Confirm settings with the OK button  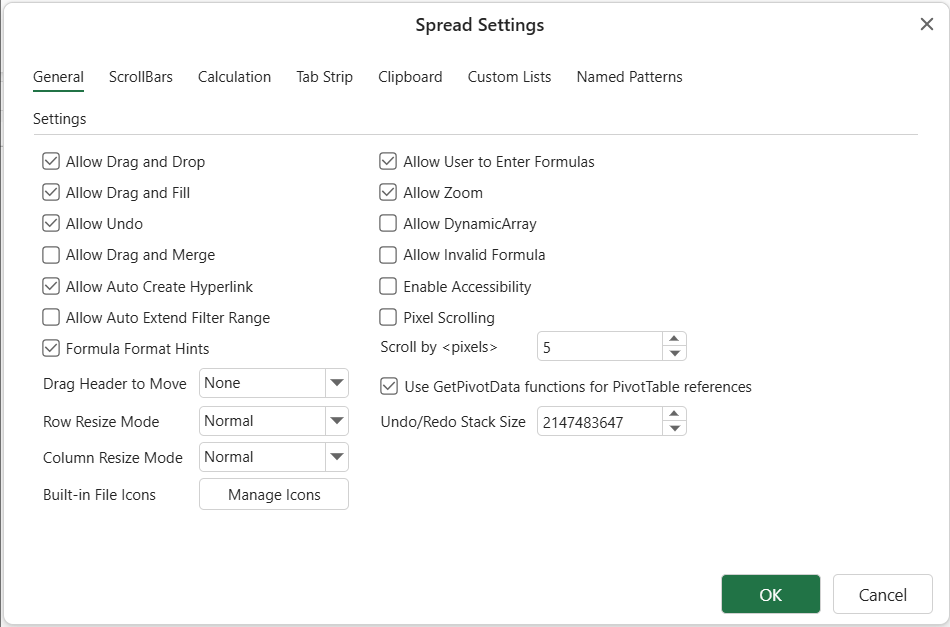770,595
